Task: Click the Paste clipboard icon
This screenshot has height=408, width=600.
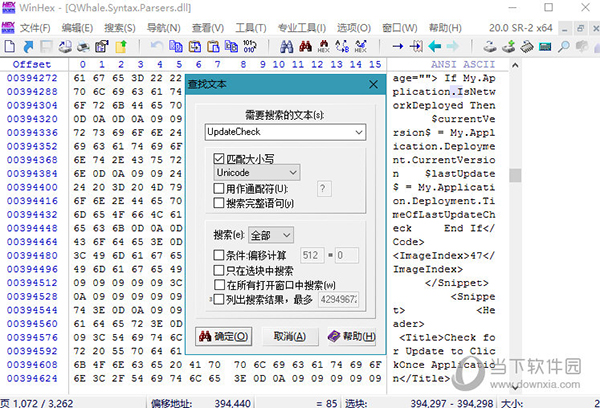Action: [x=213, y=47]
